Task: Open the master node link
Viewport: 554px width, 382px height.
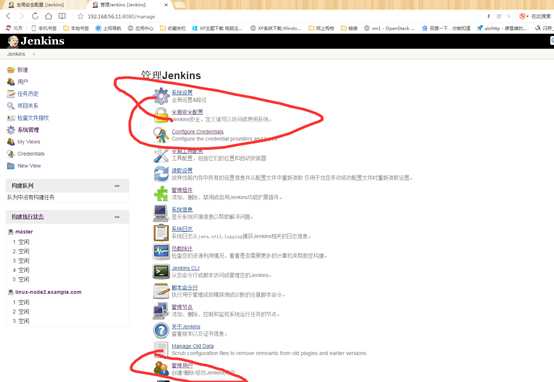Action: [x=24, y=232]
